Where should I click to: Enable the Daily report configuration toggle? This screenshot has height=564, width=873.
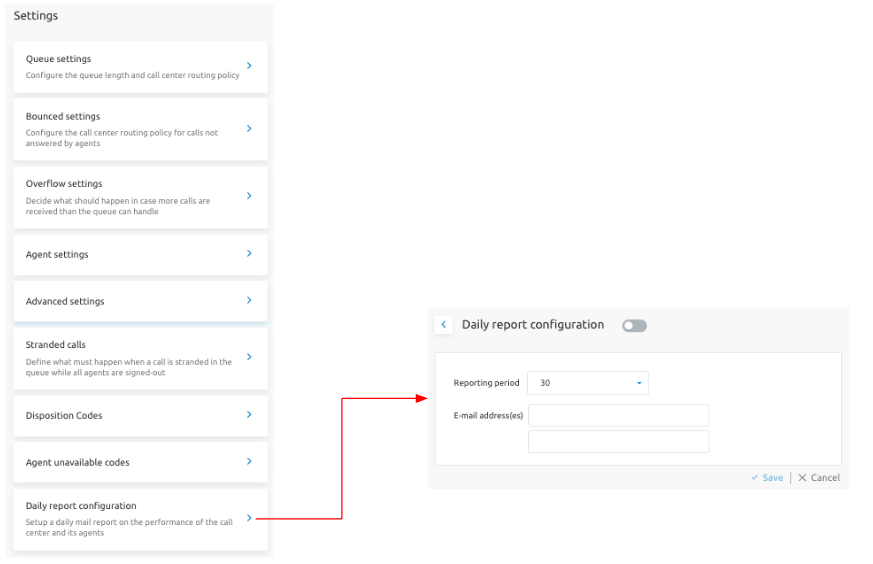coord(634,326)
